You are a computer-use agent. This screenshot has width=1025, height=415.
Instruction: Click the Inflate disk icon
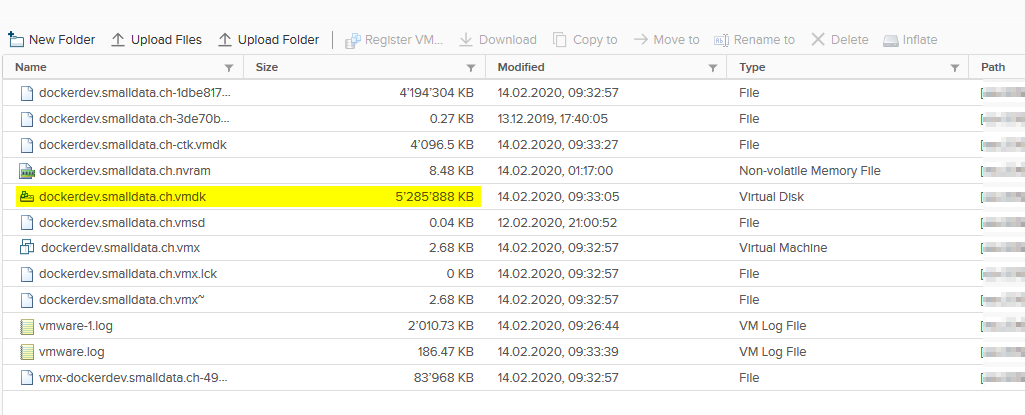890,41
